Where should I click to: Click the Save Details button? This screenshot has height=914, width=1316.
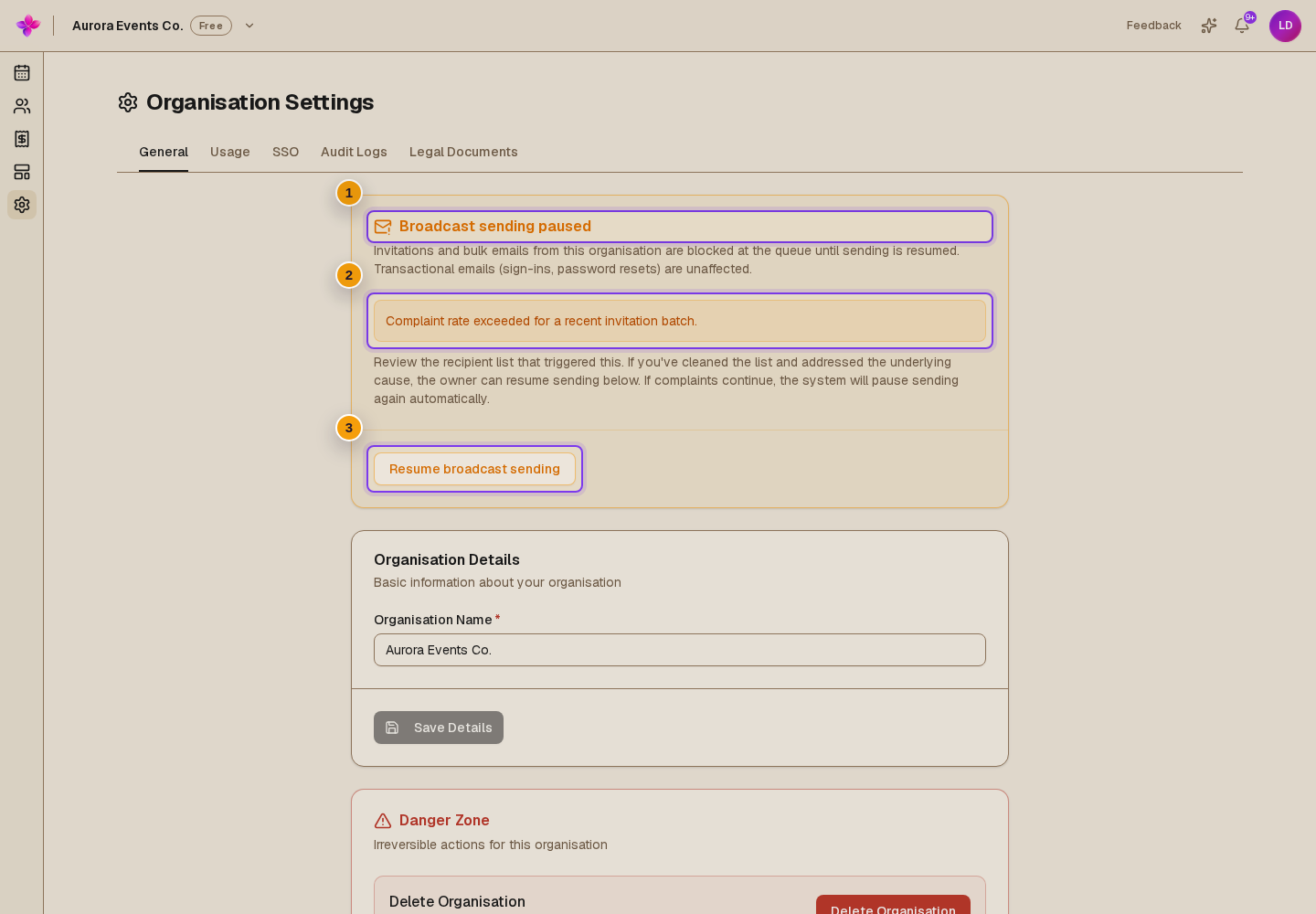[439, 728]
